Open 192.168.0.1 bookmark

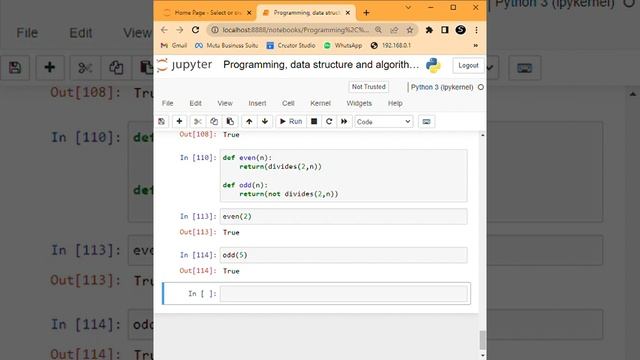pyautogui.click(x=391, y=45)
